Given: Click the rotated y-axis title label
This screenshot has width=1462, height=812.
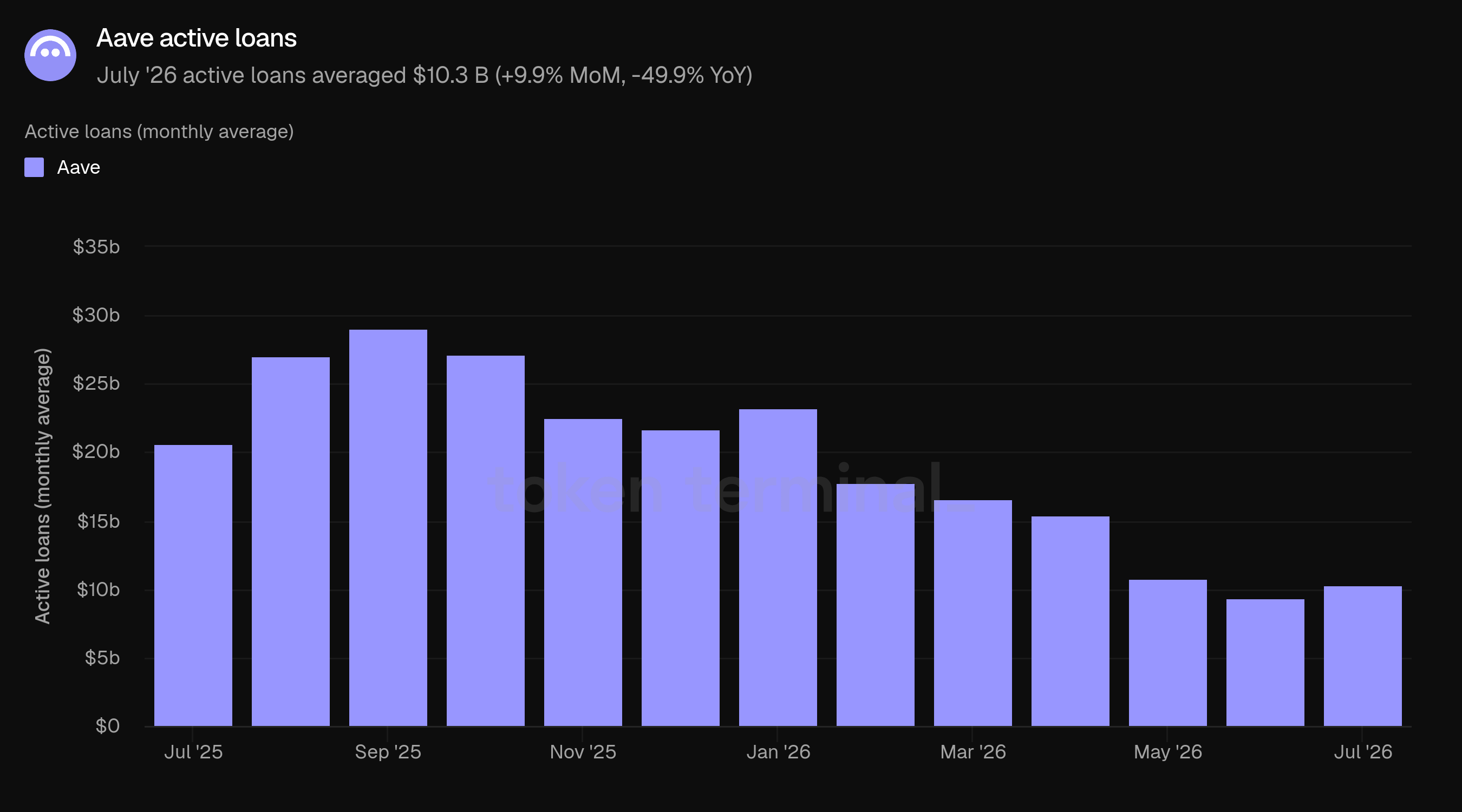Looking at the screenshot, I should point(43,486).
